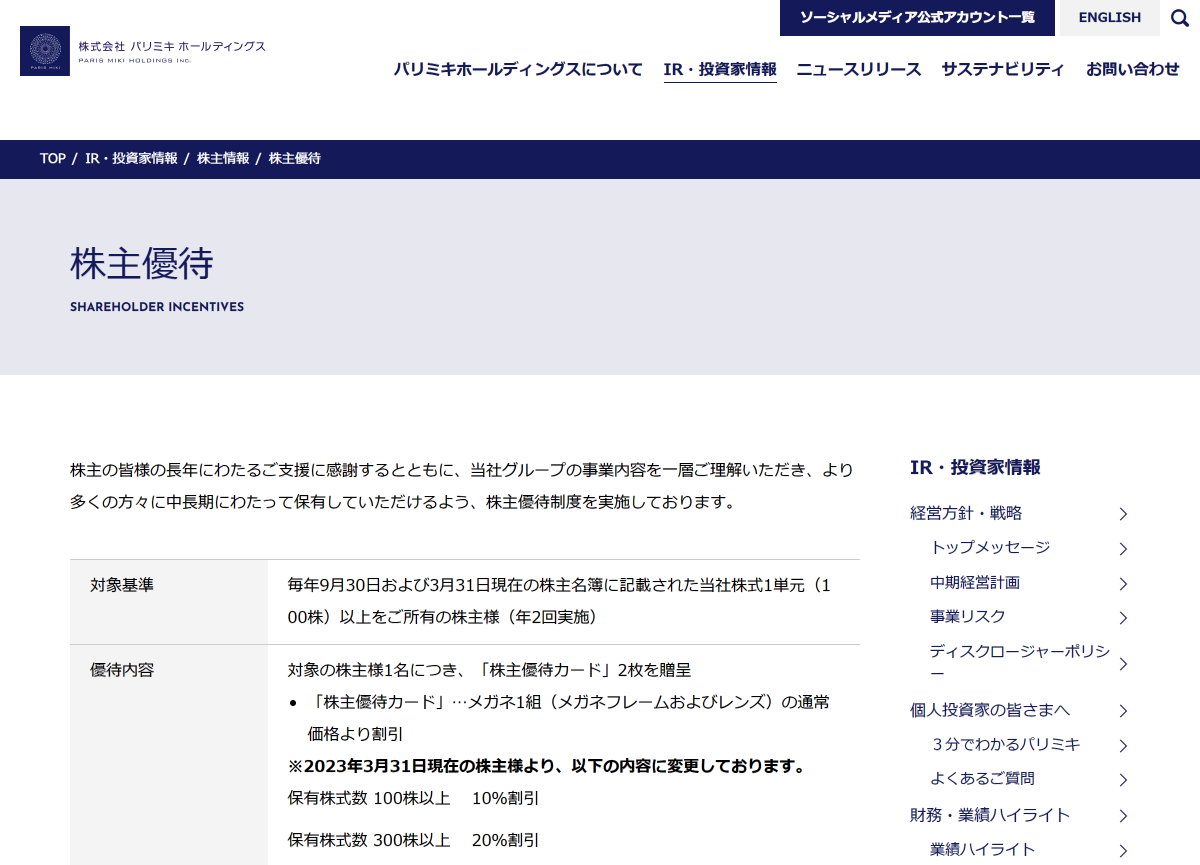Image resolution: width=1200 pixels, height=865 pixels.
Task: Click the 対象基準 table header cell
Action: pos(169,602)
